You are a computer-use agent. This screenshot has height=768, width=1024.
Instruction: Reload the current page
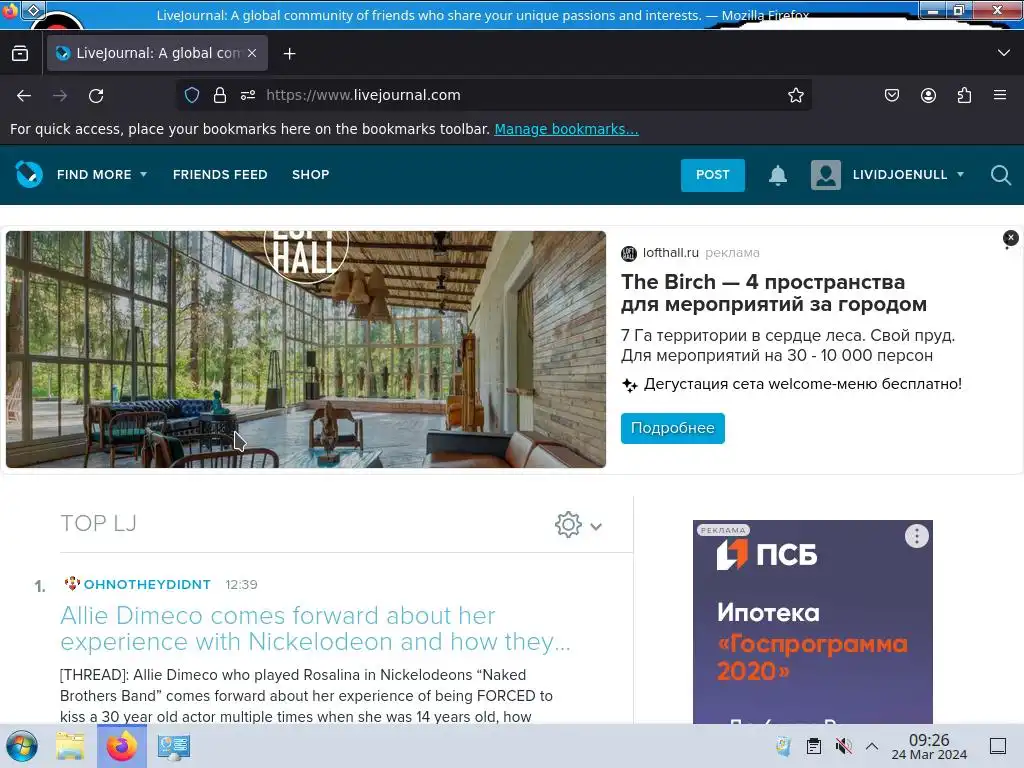[x=96, y=96]
